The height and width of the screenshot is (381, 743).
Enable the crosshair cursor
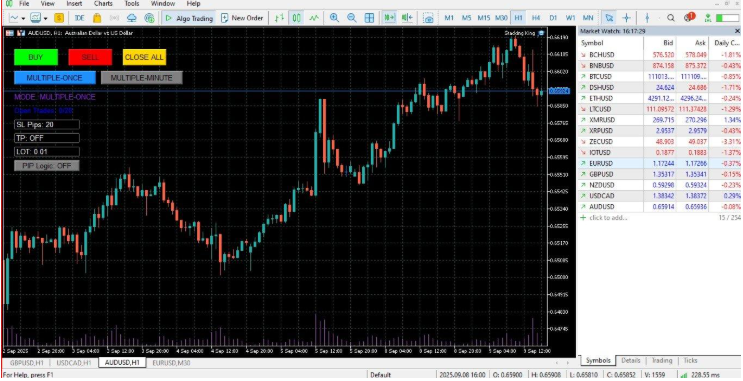coord(626,18)
